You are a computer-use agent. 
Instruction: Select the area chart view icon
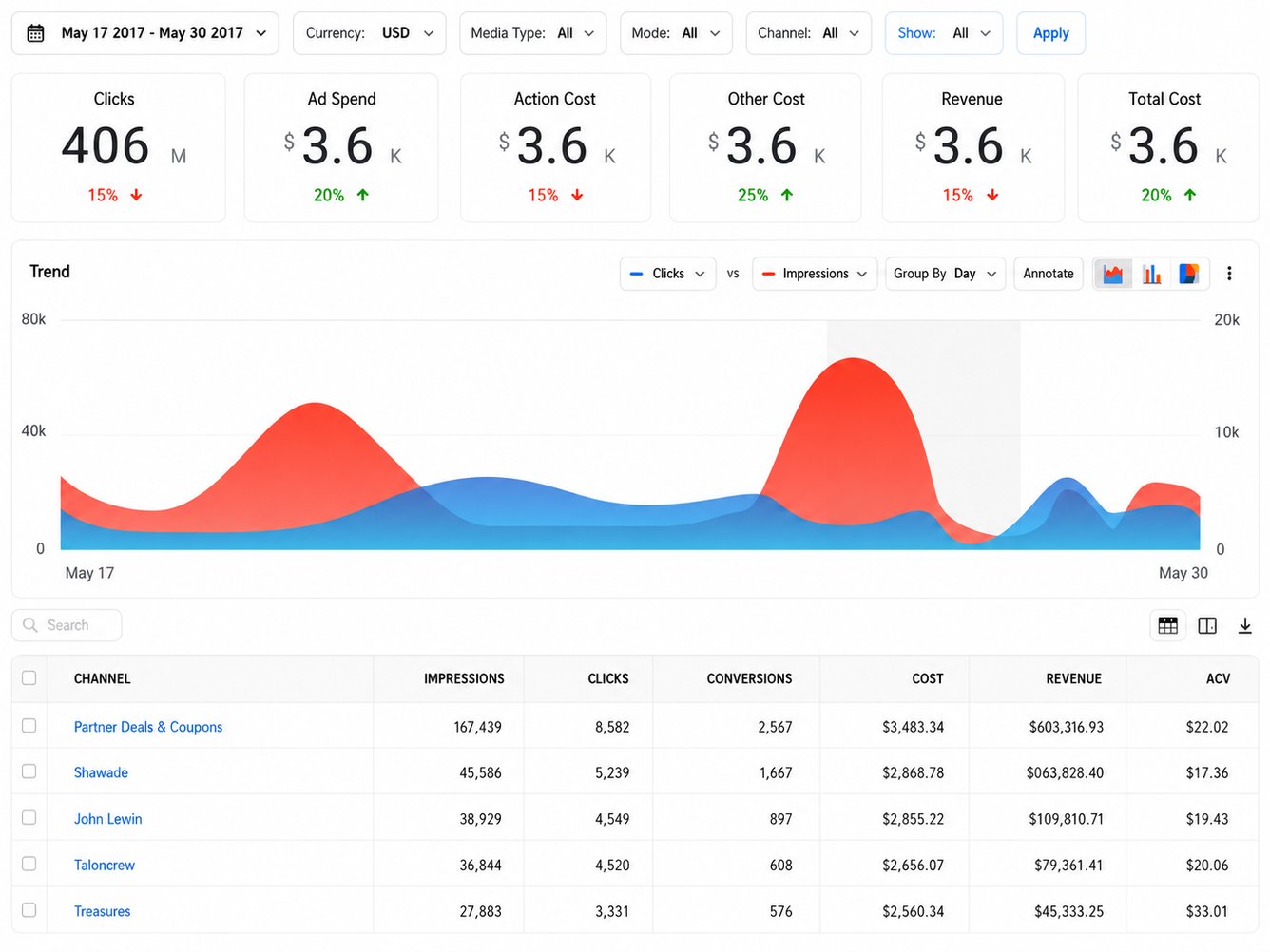tap(1113, 274)
